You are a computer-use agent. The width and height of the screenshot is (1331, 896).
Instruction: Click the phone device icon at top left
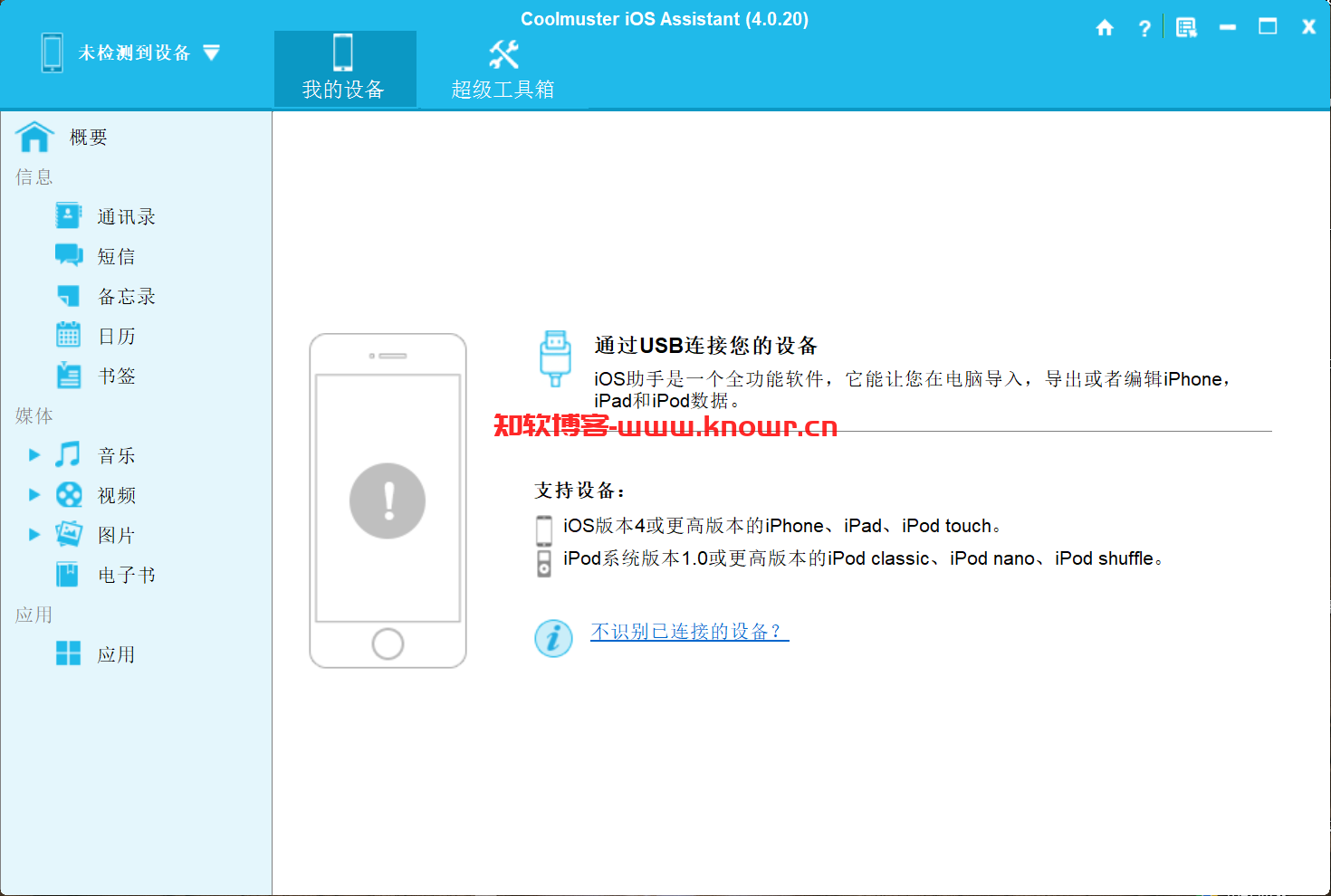pos(53,52)
